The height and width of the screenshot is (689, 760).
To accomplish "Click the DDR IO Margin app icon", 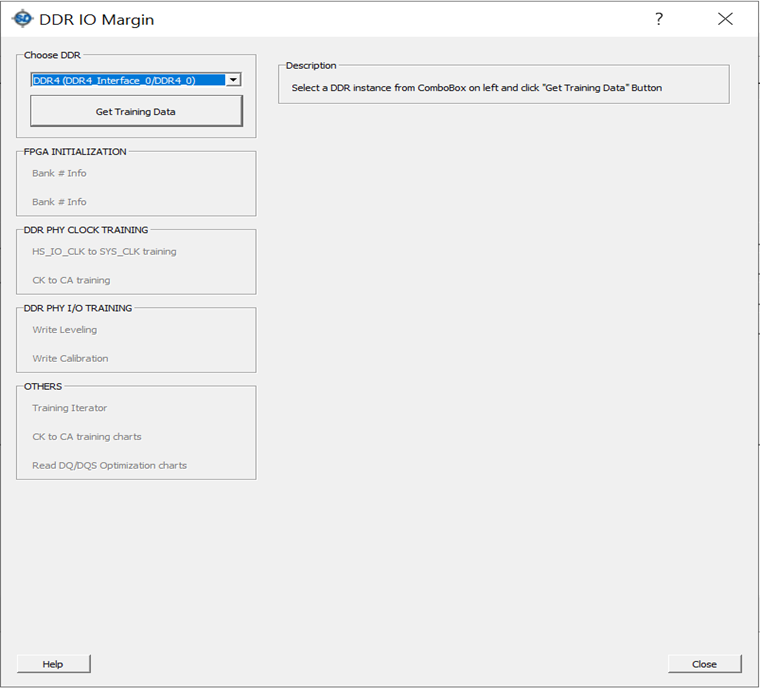I will coord(22,19).
